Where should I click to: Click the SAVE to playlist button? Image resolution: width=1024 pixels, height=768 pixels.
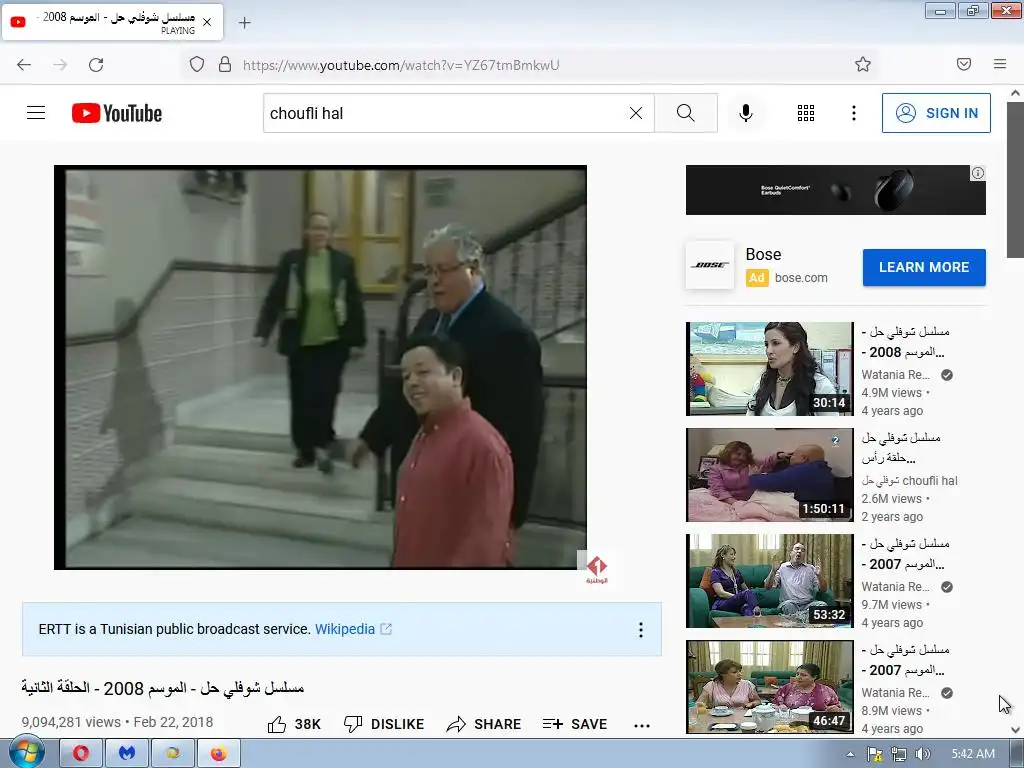tap(575, 724)
